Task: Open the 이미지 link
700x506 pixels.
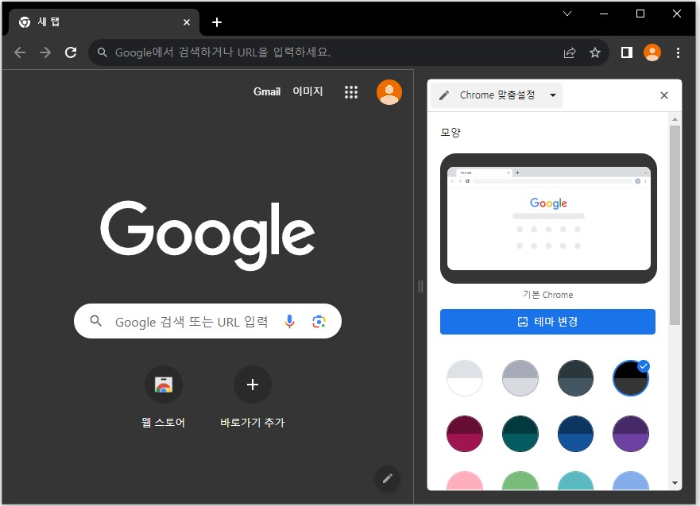Action: point(307,92)
